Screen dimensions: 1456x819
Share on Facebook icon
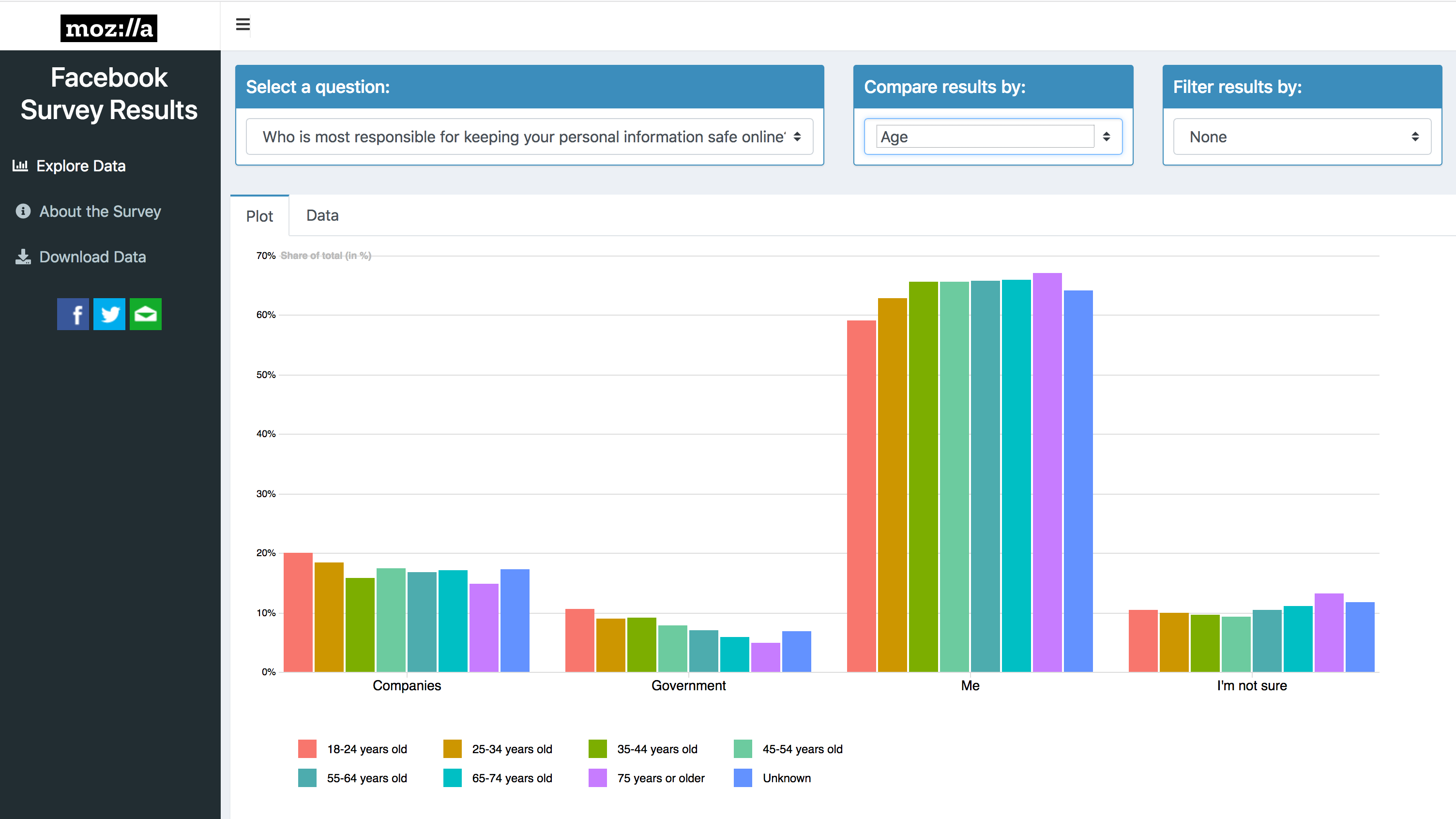coord(73,314)
